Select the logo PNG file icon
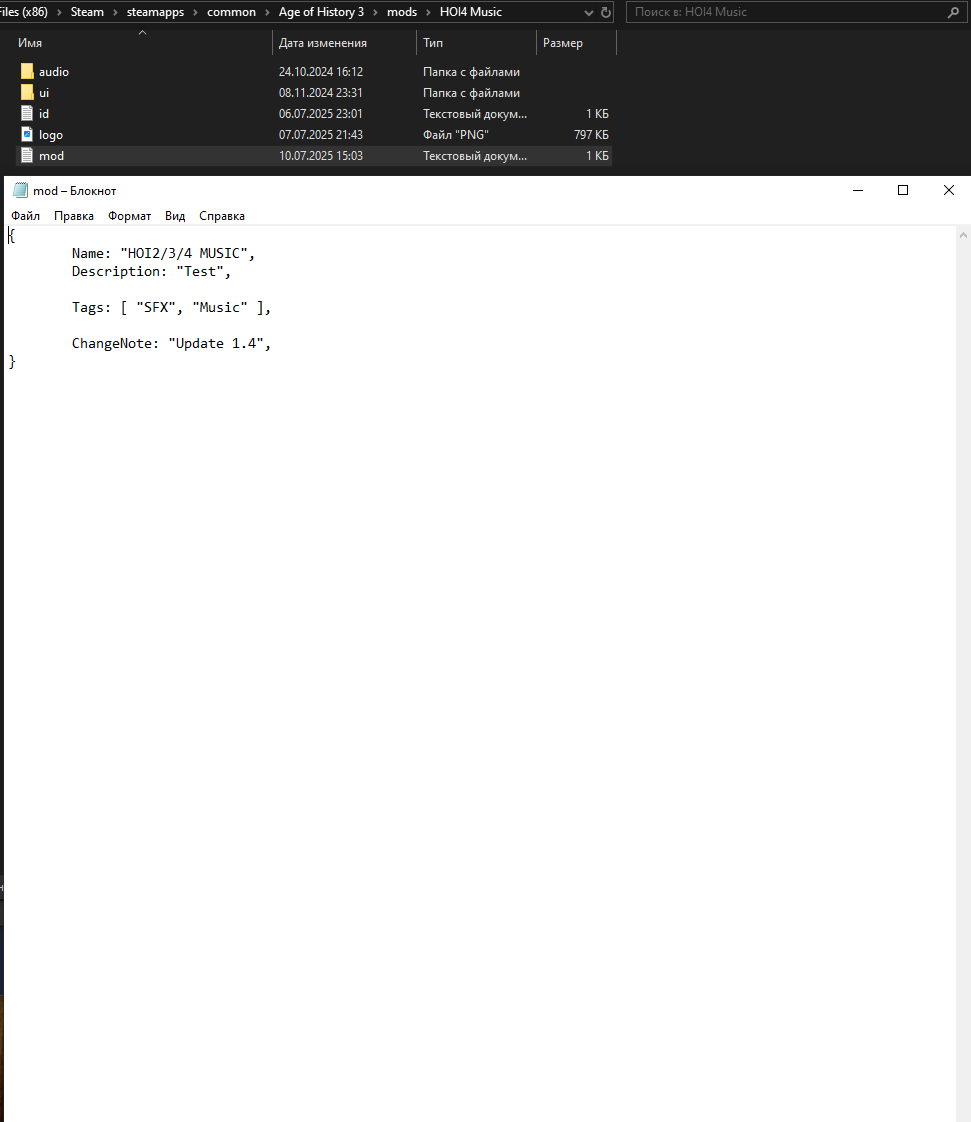971x1122 pixels. tap(27, 135)
